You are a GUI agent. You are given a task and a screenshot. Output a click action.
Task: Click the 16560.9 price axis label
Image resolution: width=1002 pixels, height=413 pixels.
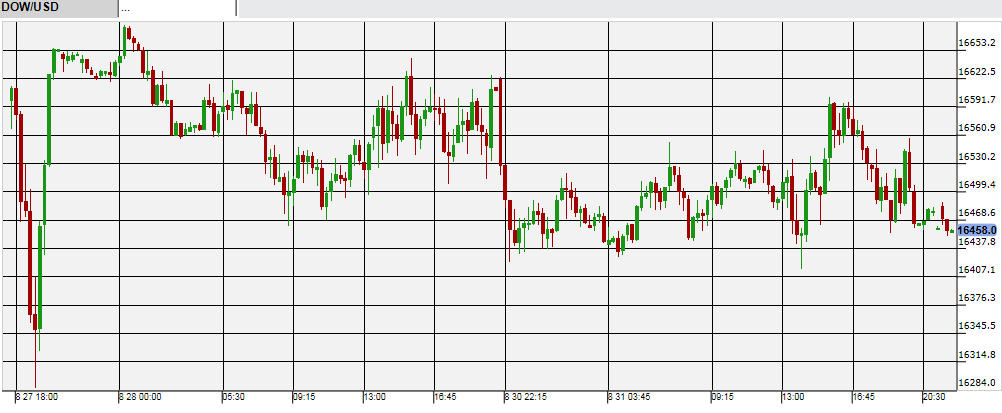click(978, 128)
